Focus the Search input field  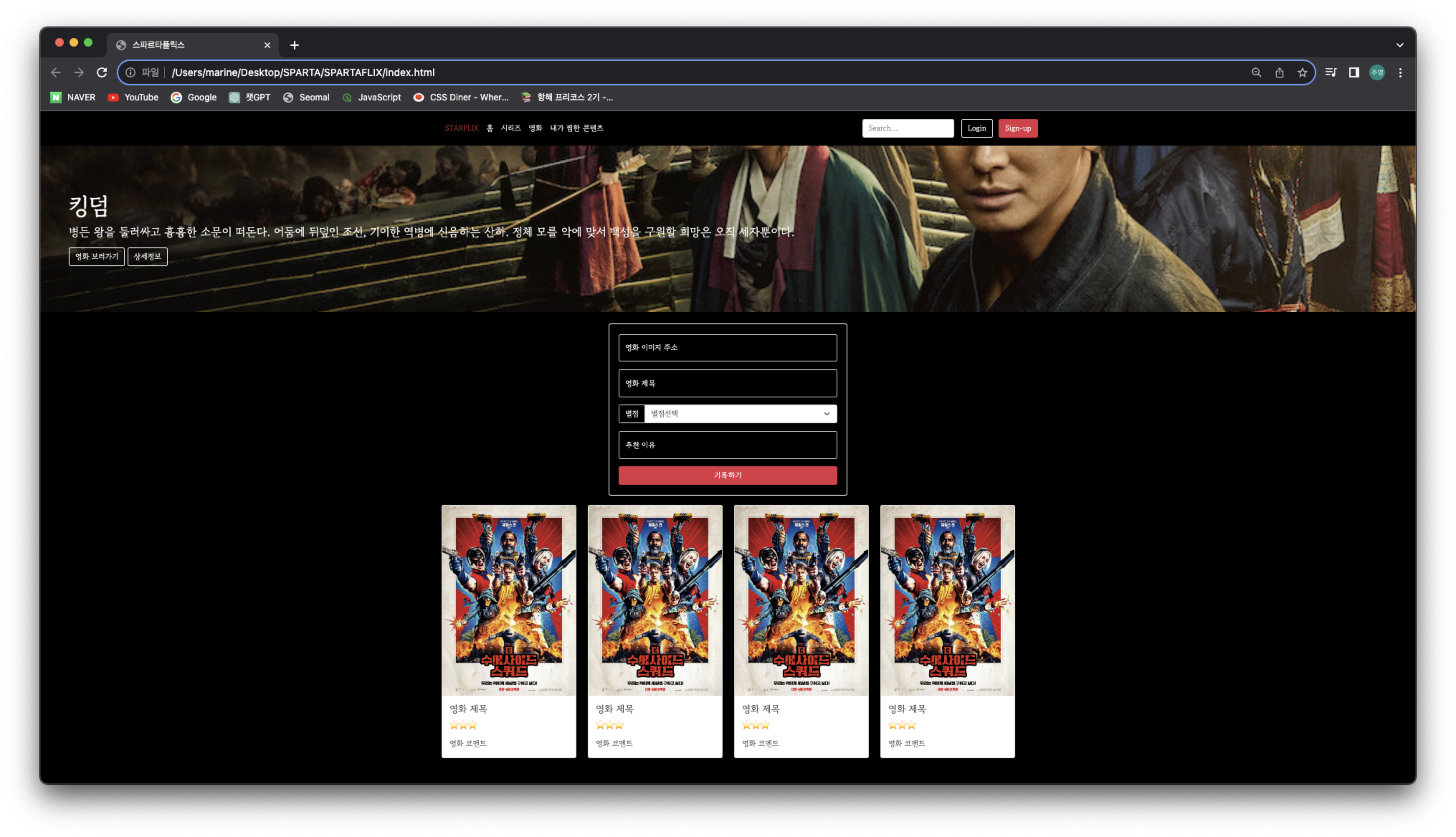[907, 128]
